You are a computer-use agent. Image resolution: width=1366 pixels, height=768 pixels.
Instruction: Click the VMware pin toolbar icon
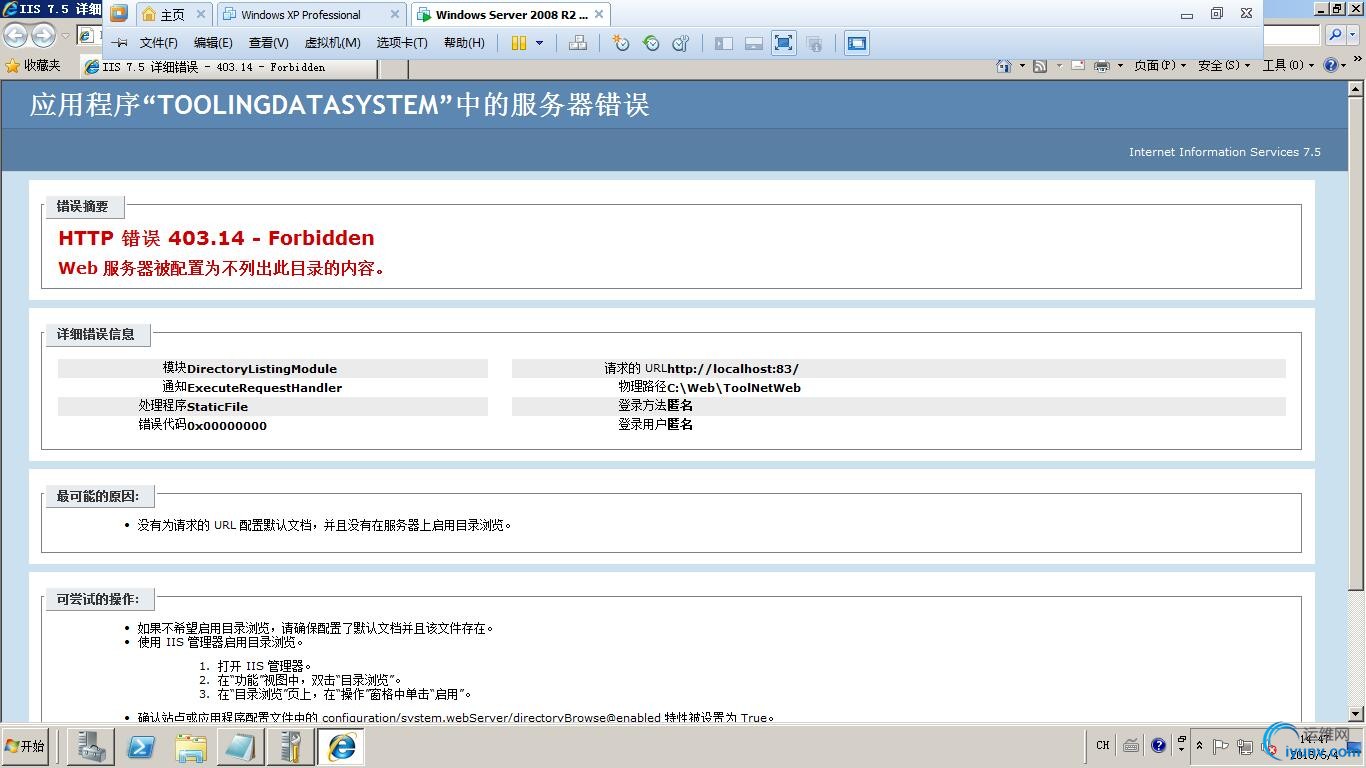tap(119, 43)
